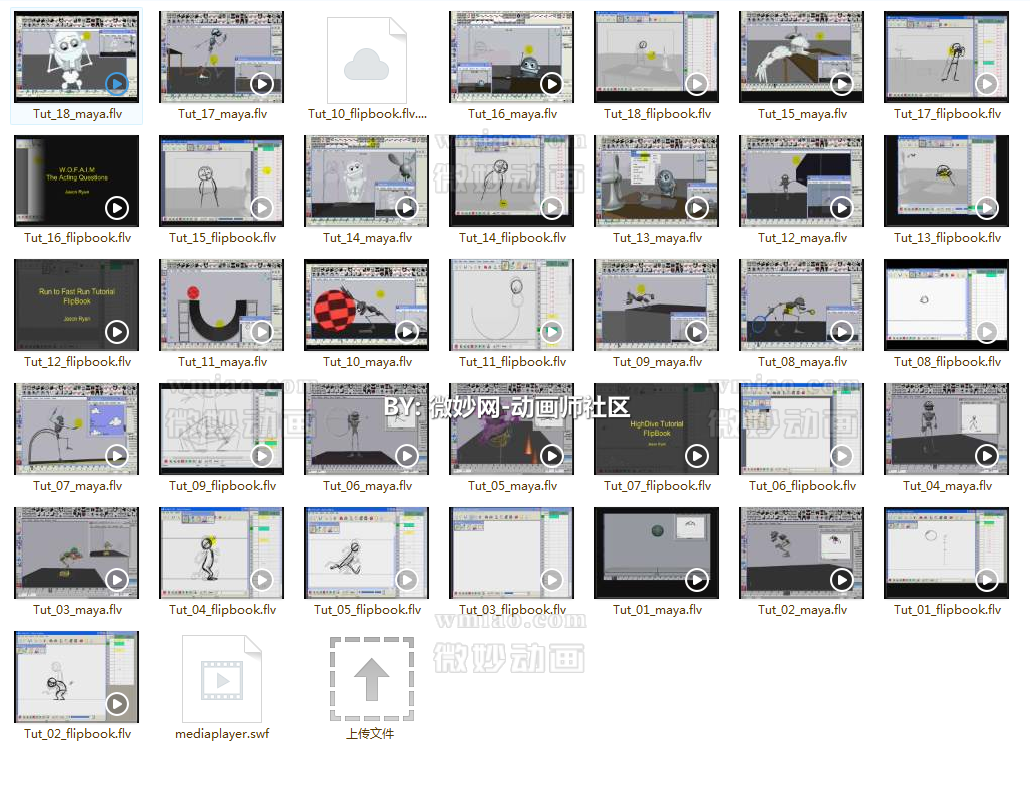Click the upload file arrow icon
Image resolution: width=1030 pixels, height=812 pixels.
[371, 678]
